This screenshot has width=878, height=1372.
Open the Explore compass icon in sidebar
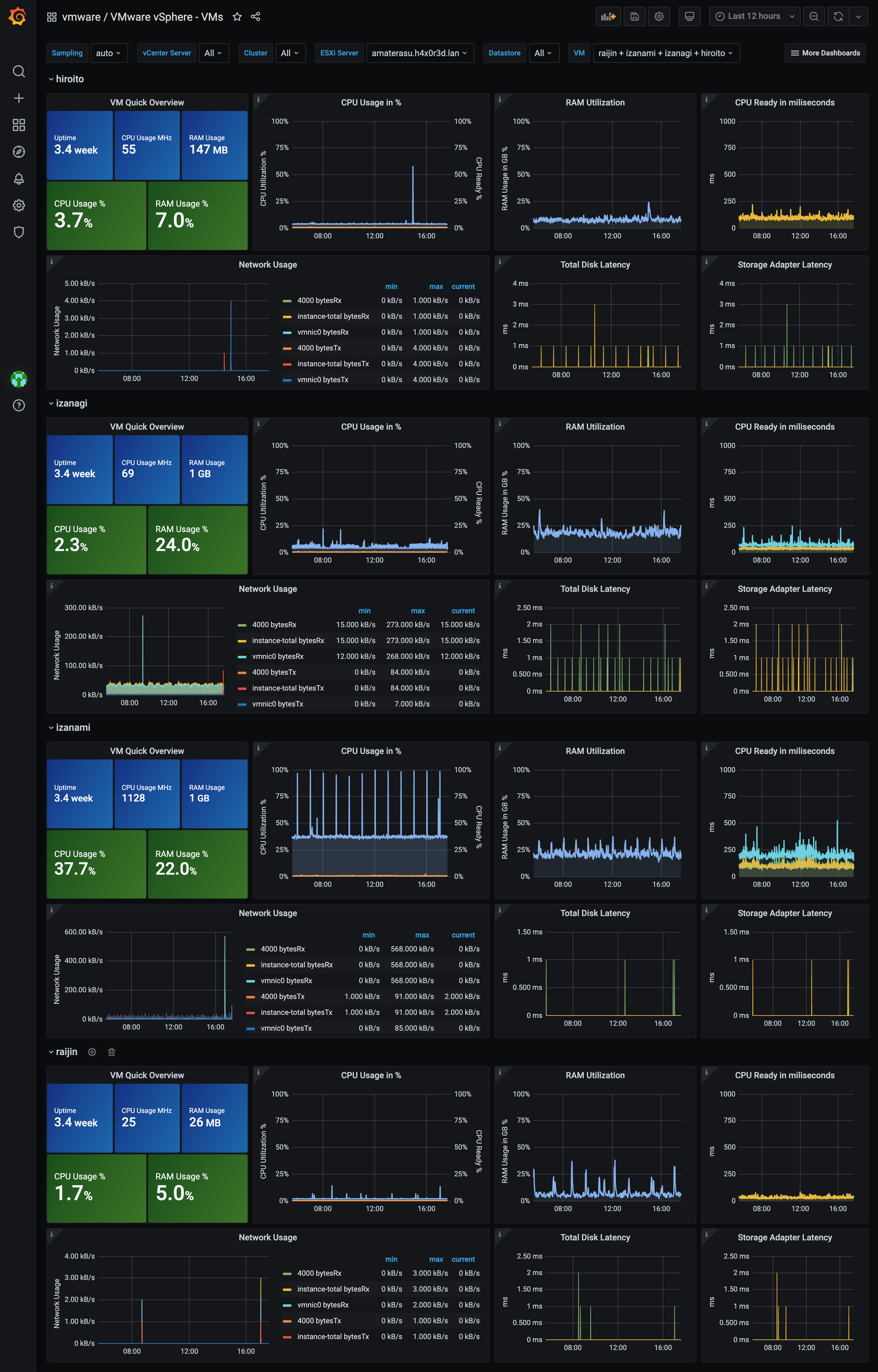[18, 151]
